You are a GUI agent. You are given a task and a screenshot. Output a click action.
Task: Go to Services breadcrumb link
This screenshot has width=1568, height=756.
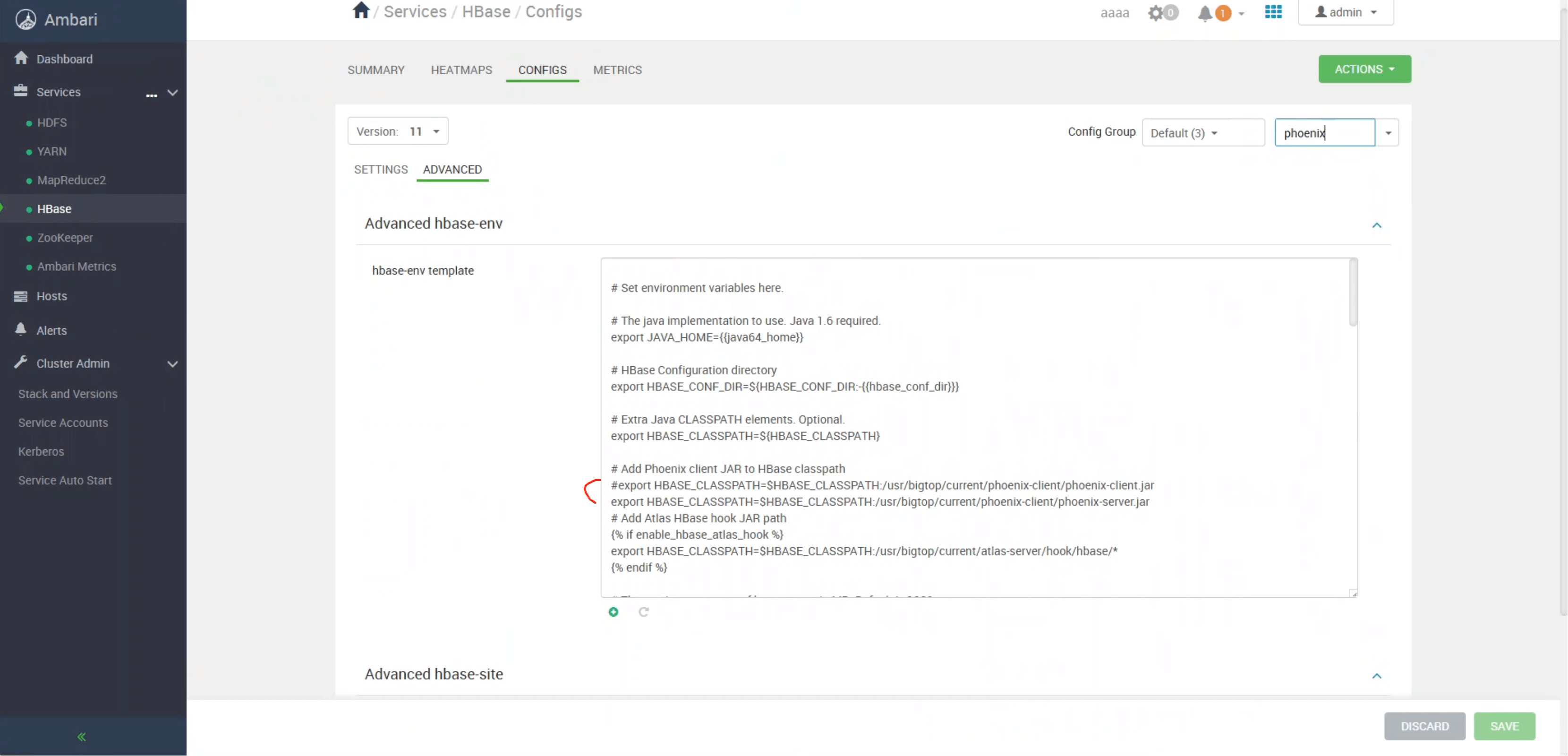415,11
